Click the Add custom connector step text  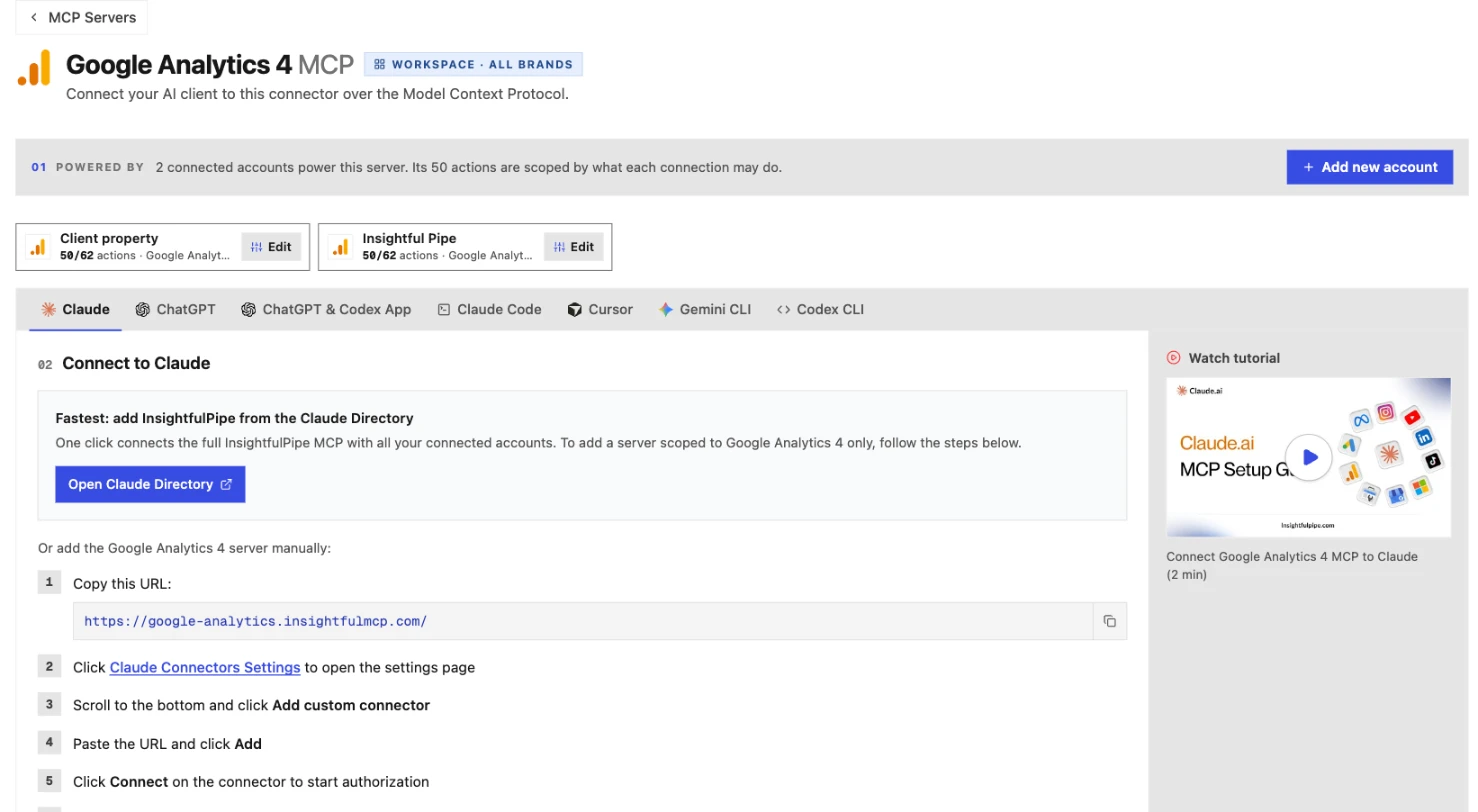pos(251,706)
